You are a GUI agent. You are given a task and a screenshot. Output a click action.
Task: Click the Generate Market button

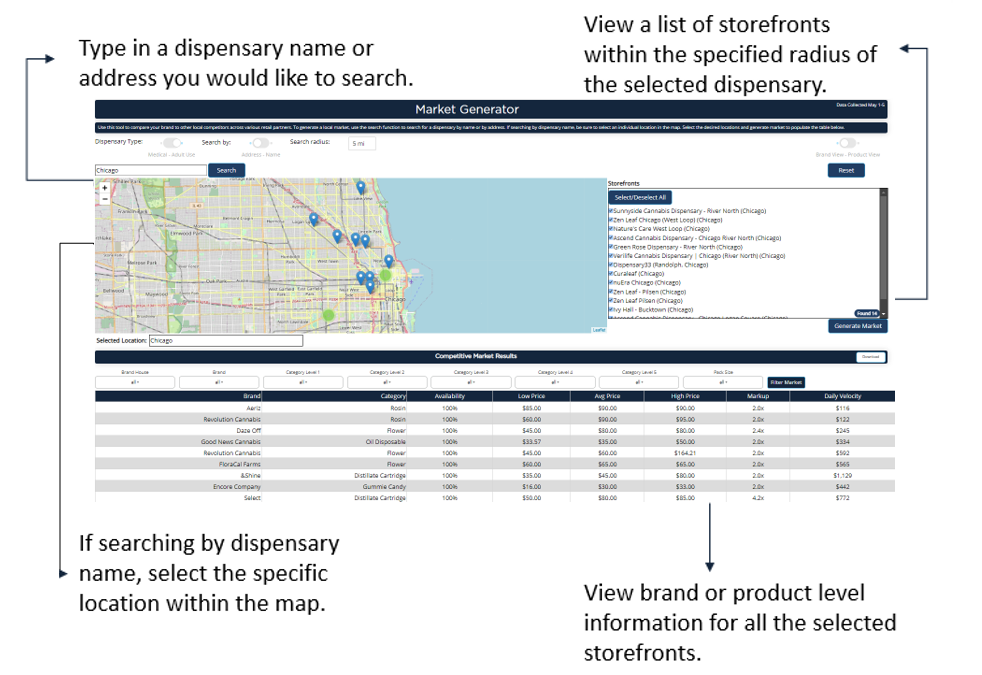pos(857,326)
